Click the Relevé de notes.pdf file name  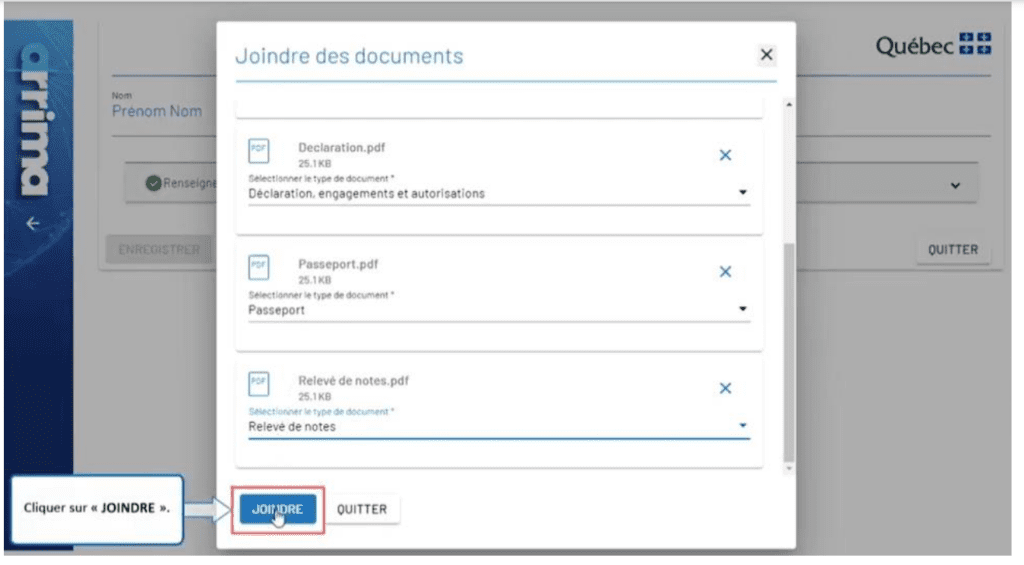click(x=353, y=380)
